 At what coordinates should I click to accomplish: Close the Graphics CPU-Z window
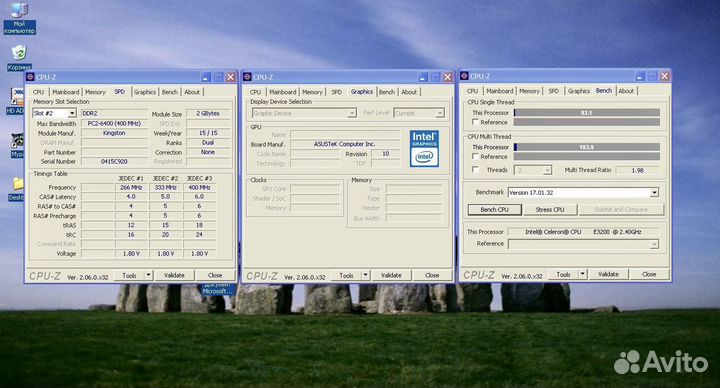(x=447, y=77)
